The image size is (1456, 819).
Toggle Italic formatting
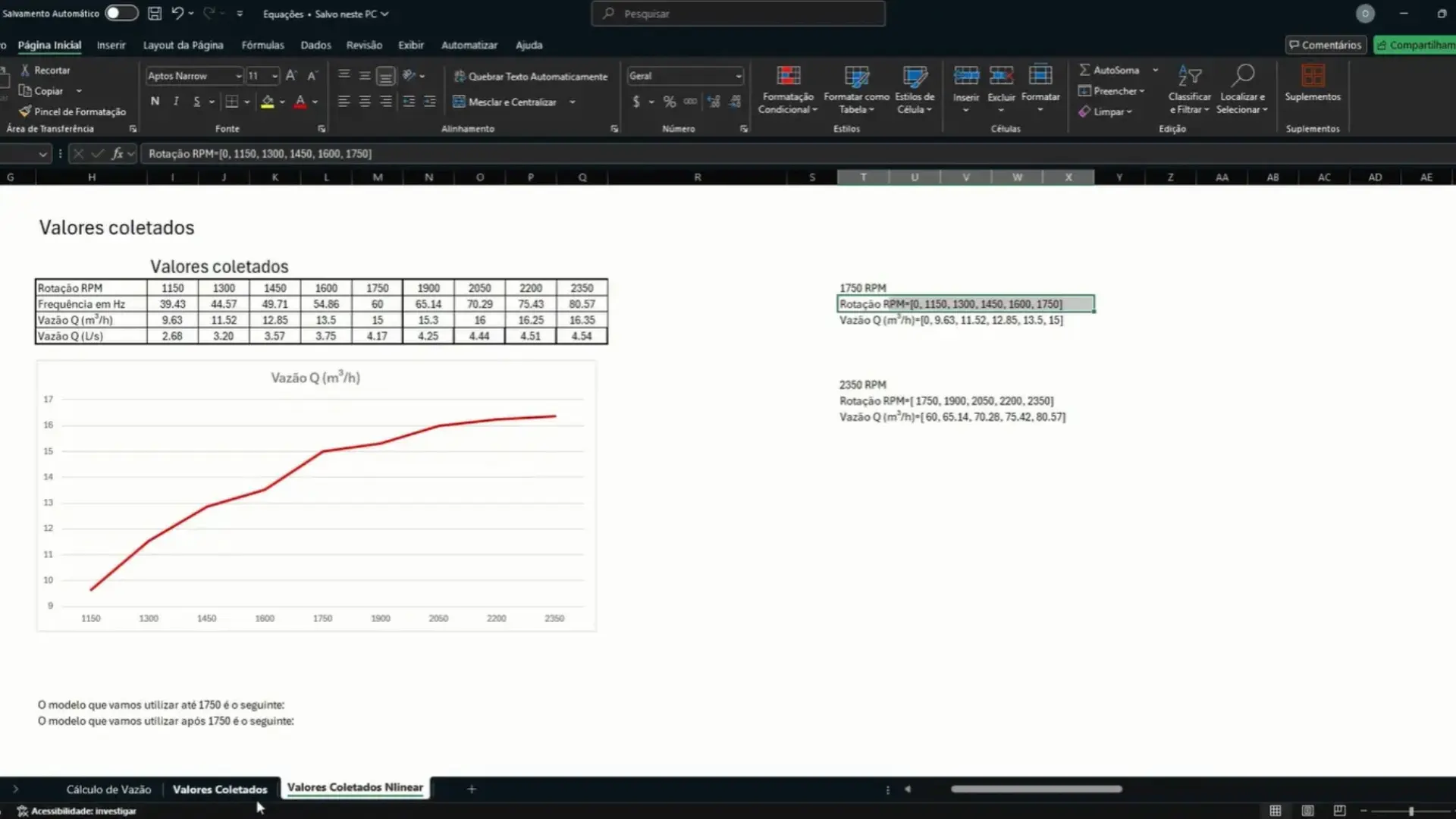pyautogui.click(x=176, y=102)
